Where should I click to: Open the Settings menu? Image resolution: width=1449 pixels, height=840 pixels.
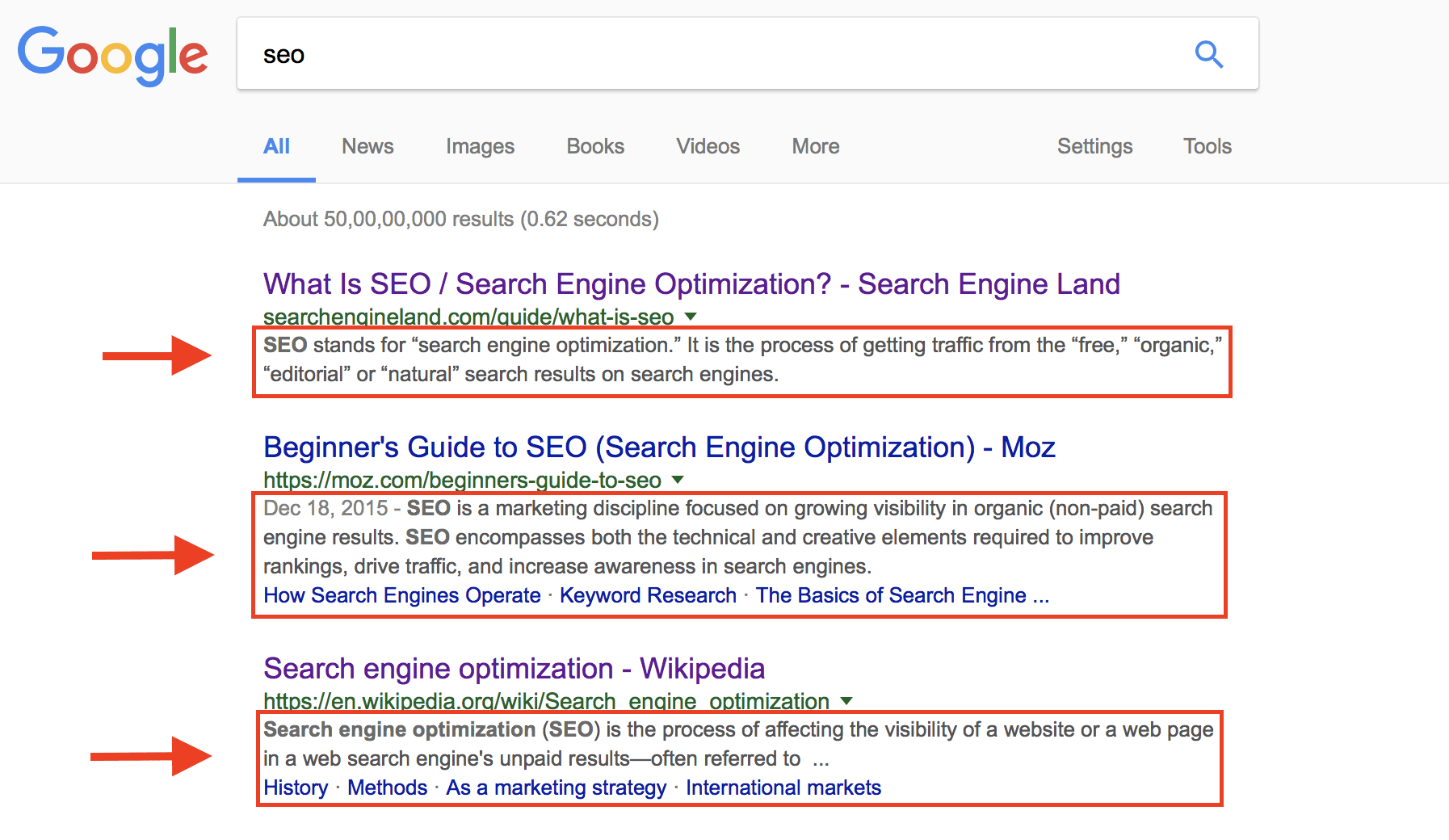point(1094,146)
